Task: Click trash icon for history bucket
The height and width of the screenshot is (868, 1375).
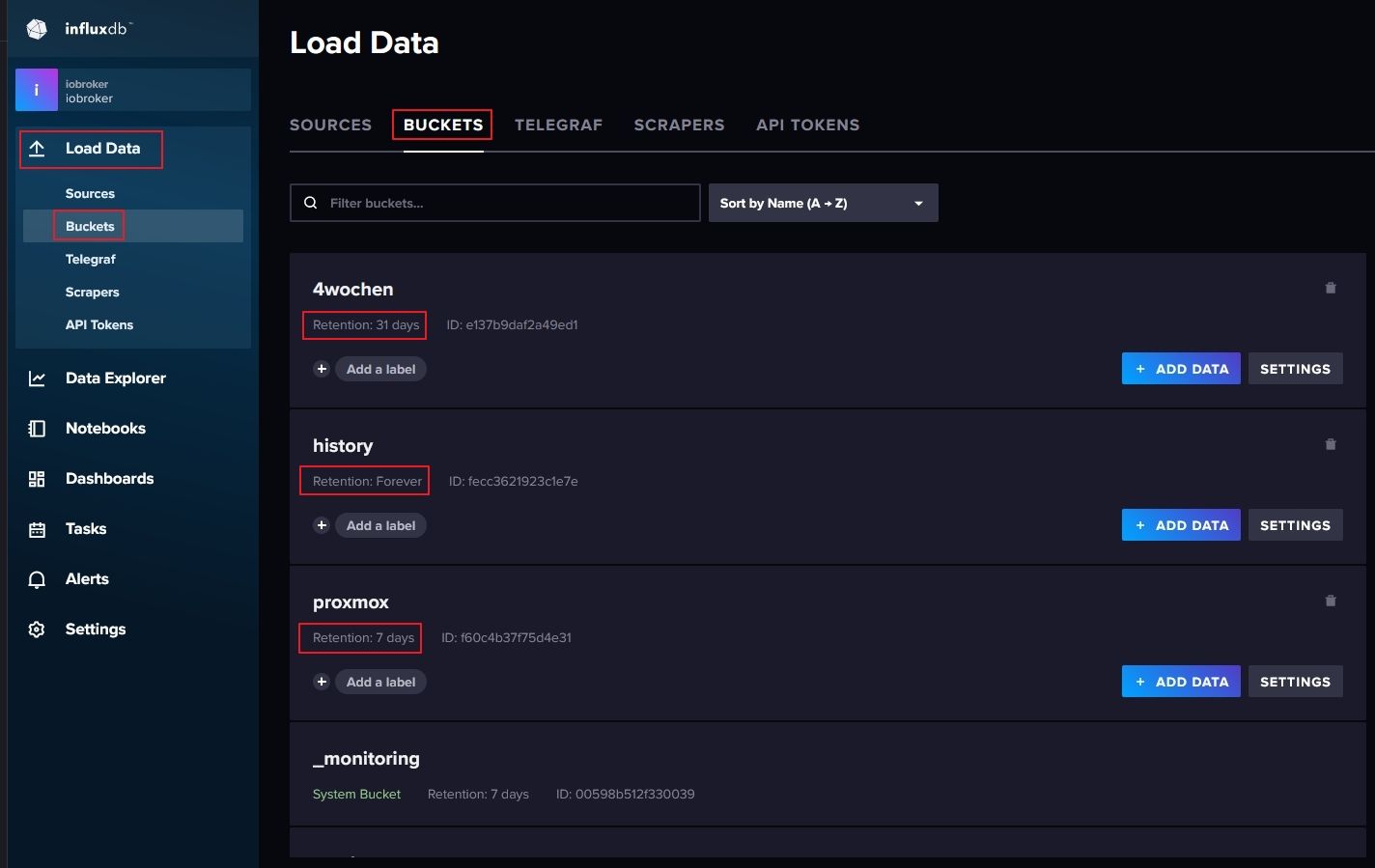Action: point(1331,444)
